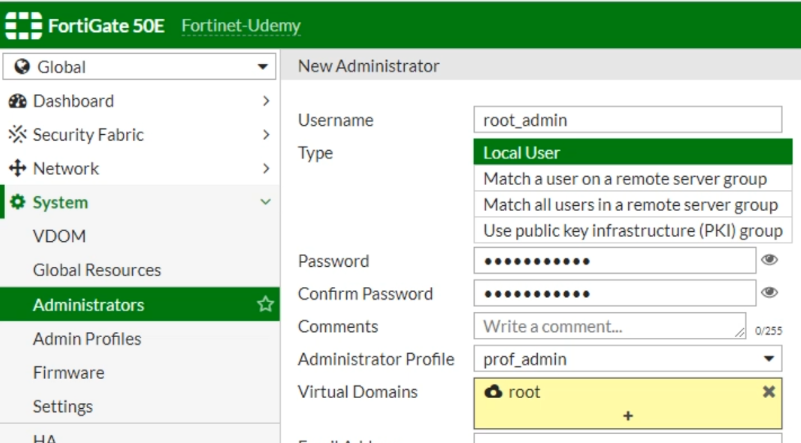Open the Security Fabric menu
The height and width of the screenshot is (443, 801).
139,134
